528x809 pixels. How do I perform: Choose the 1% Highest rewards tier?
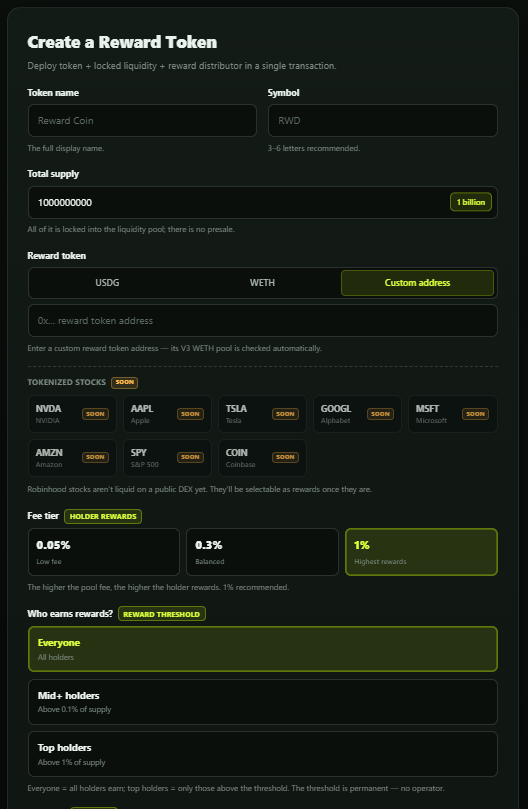point(421,552)
